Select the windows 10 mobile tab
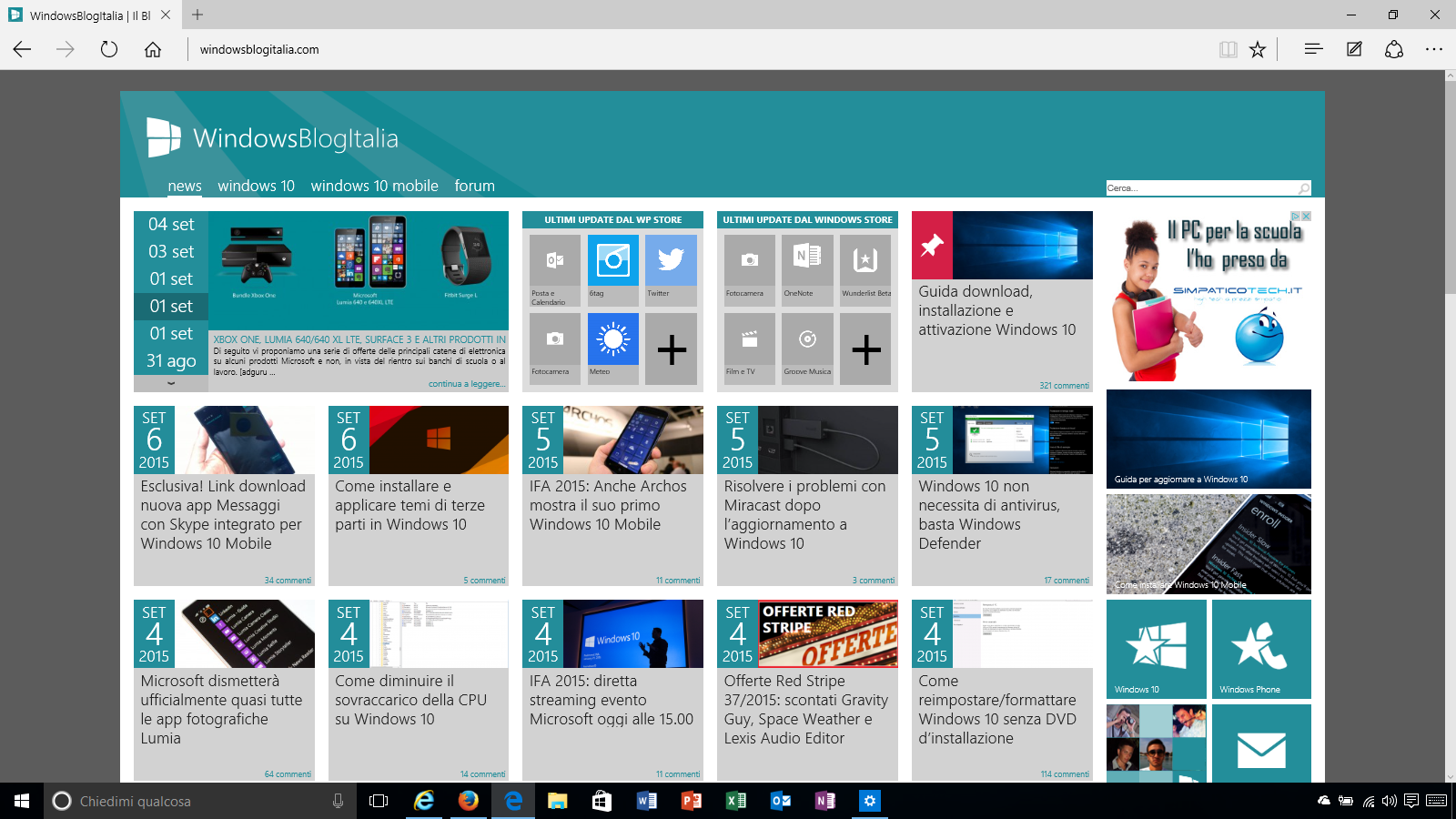 pos(374,186)
